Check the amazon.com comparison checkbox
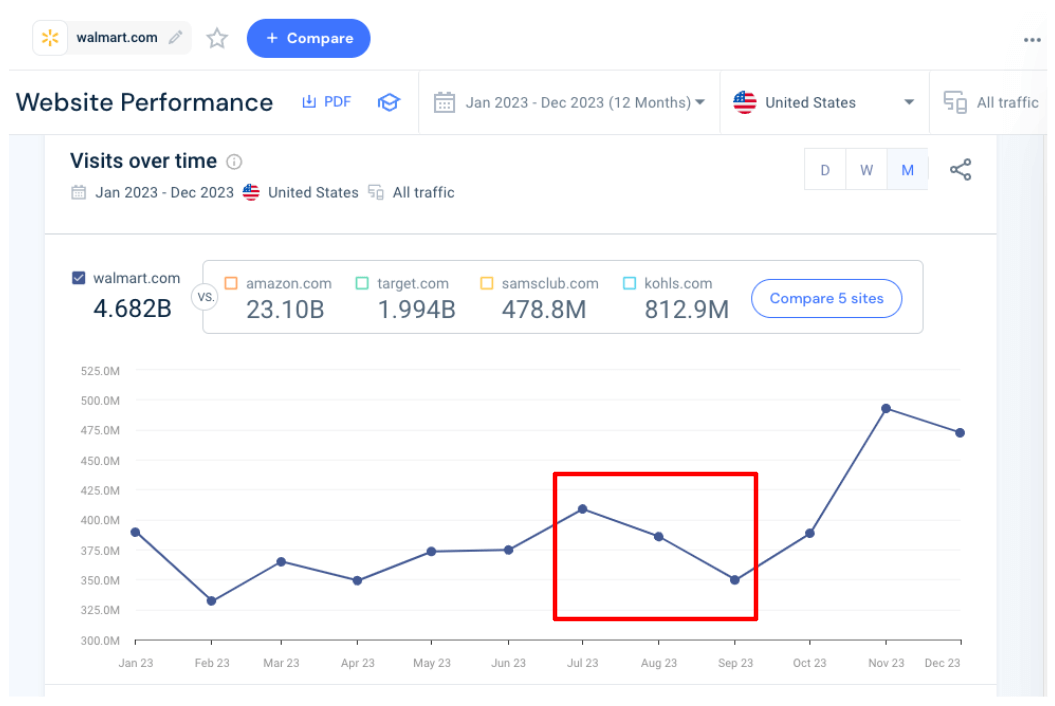The height and width of the screenshot is (706, 1055). [231, 283]
